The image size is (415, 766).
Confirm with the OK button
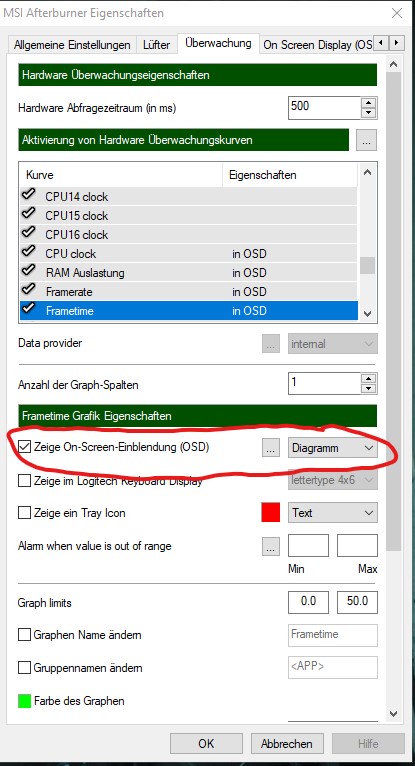pos(206,744)
